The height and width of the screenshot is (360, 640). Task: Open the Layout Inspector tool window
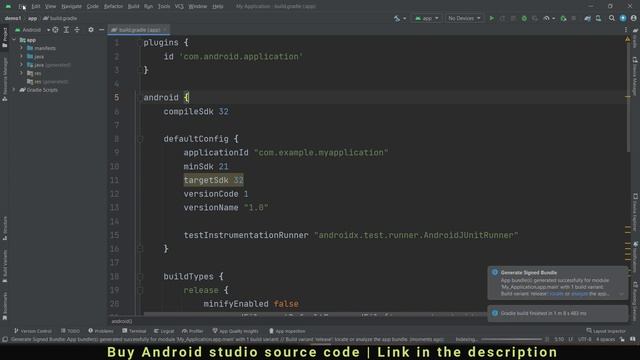(x=606, y=331)
